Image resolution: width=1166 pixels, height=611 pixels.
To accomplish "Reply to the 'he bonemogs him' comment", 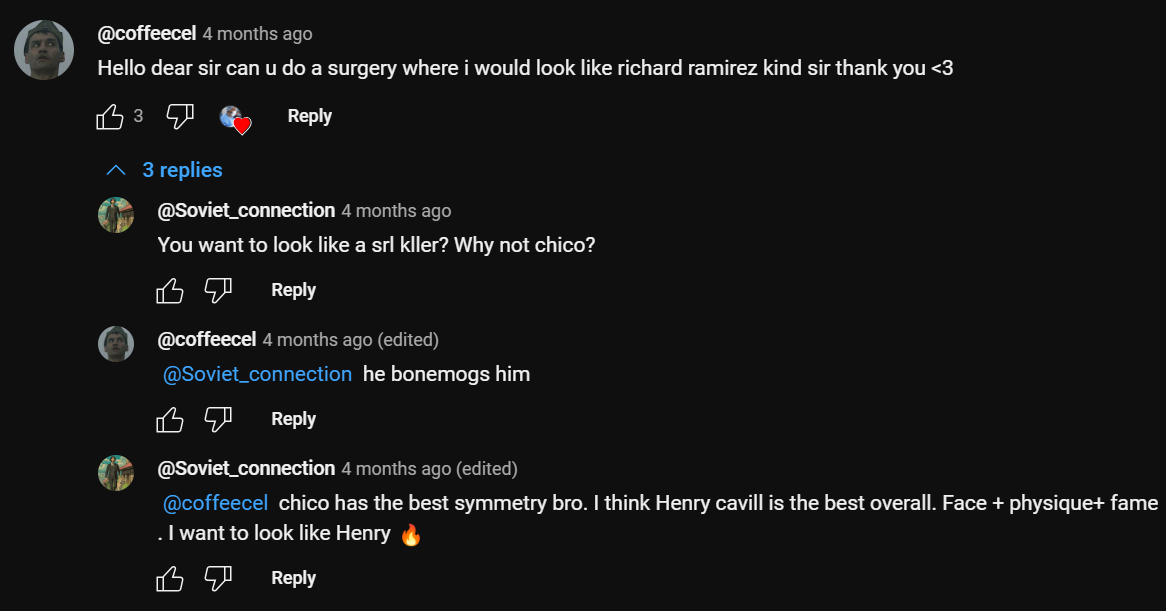I will pos(293,419).
